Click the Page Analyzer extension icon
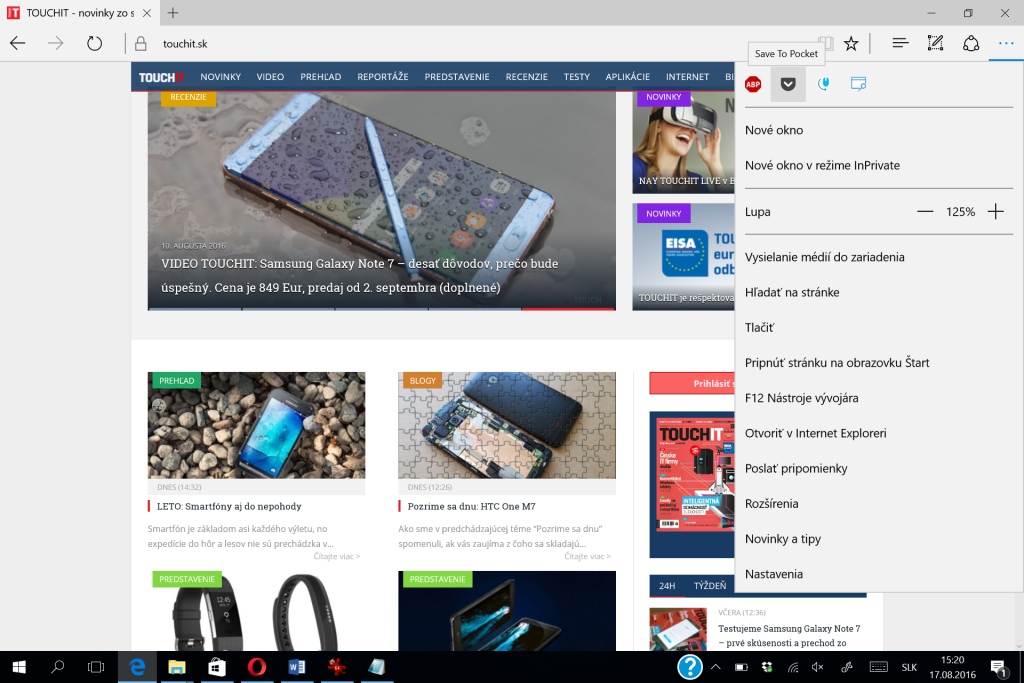The width and height of the screenshot is (1024, 683). [x=858, y=84]
